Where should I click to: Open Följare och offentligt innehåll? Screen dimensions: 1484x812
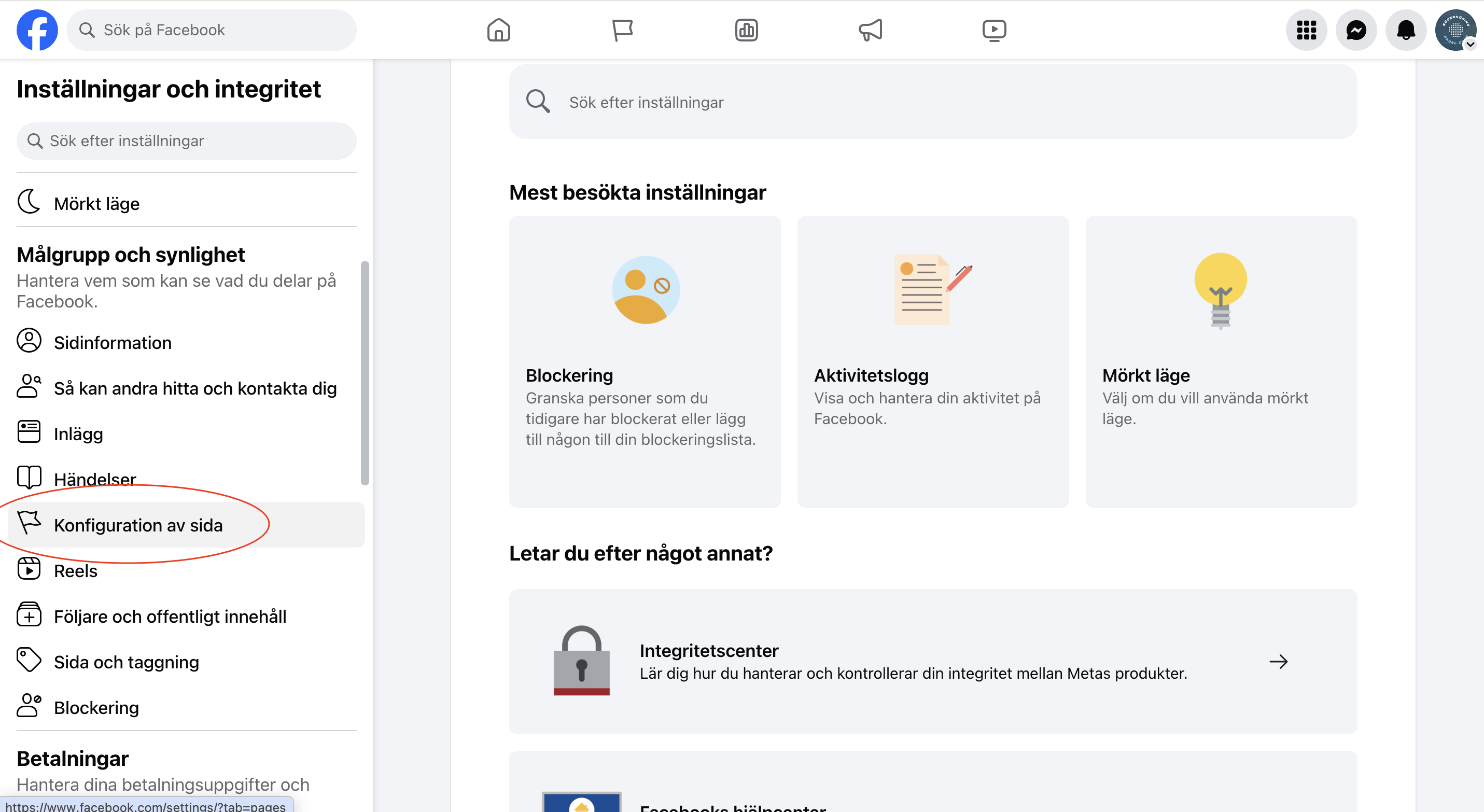click(170, 616)
